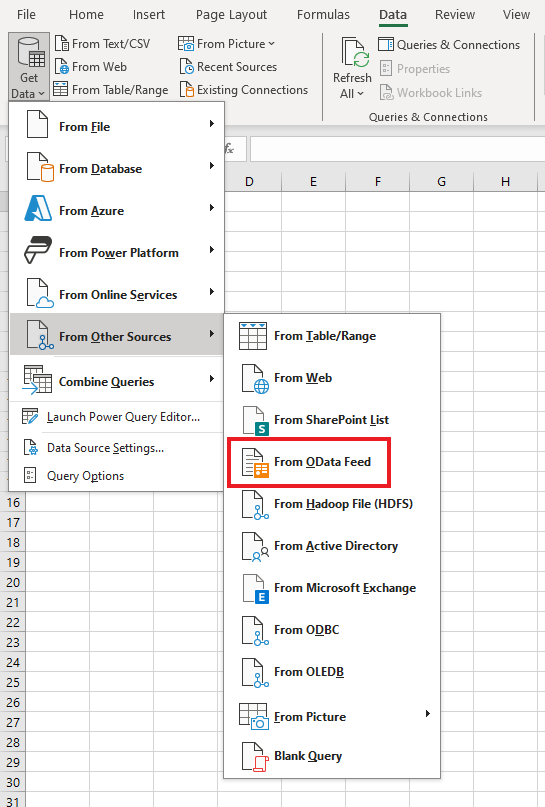Click the Data Source Settings gear icon
The width and height of the screenshot is (545, 807).
tap(31, 447)
